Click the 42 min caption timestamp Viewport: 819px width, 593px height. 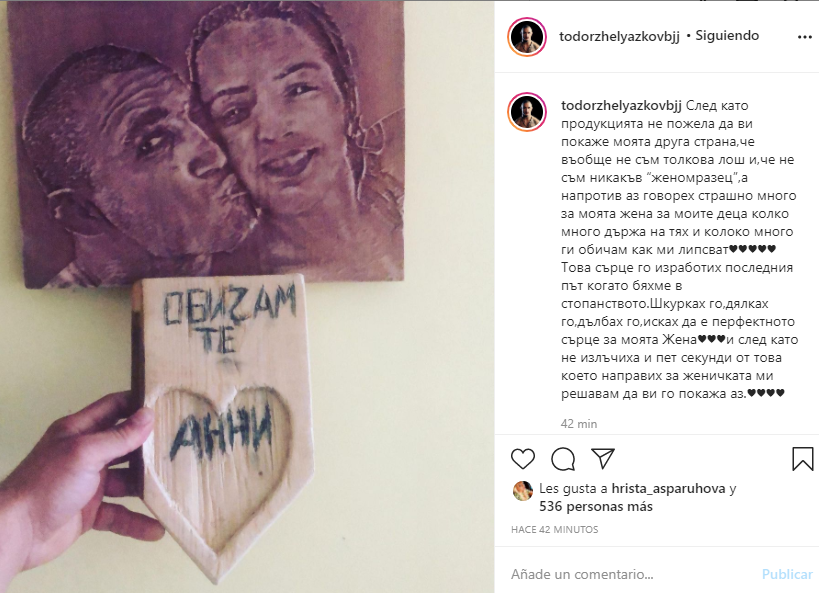point(579,424)
